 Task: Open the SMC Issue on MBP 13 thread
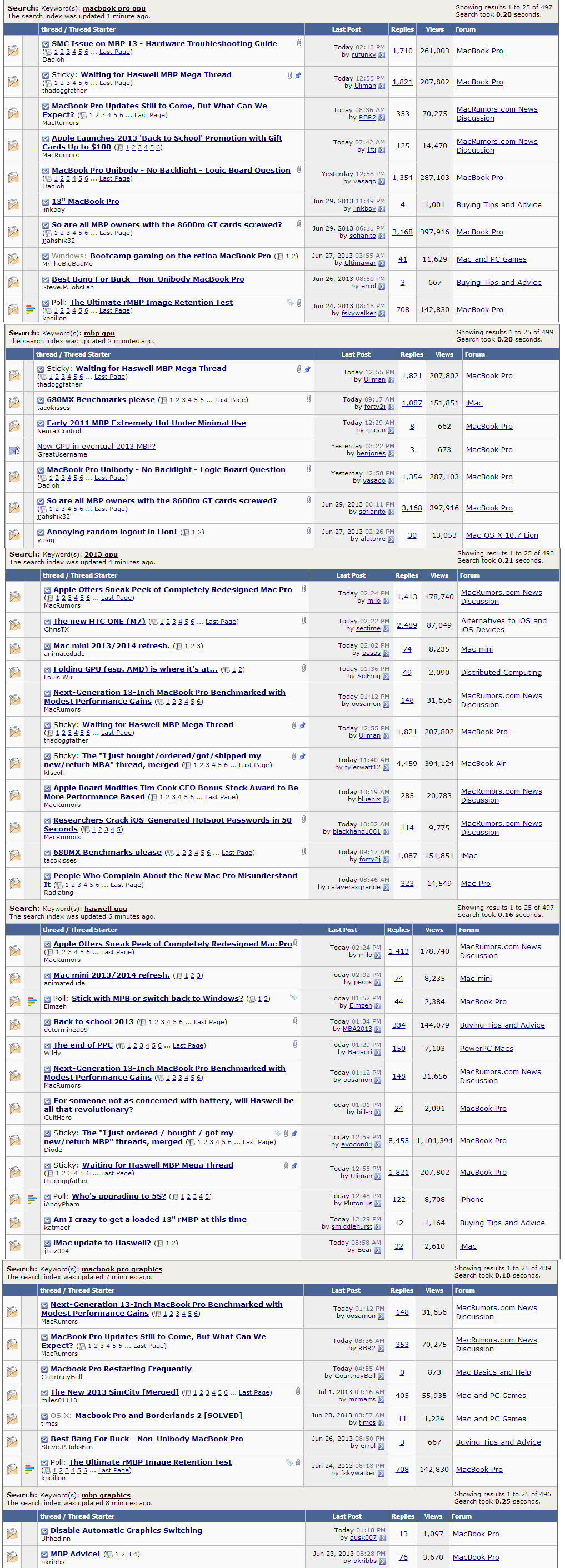tap(164, 44)
